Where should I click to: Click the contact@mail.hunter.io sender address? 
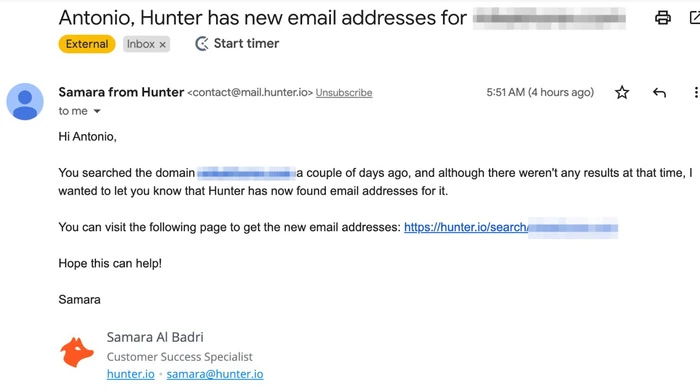250,92
